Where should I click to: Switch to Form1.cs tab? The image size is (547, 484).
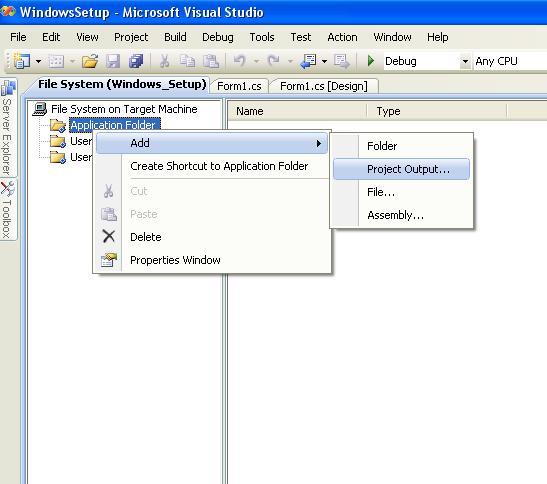pos(239,86)
